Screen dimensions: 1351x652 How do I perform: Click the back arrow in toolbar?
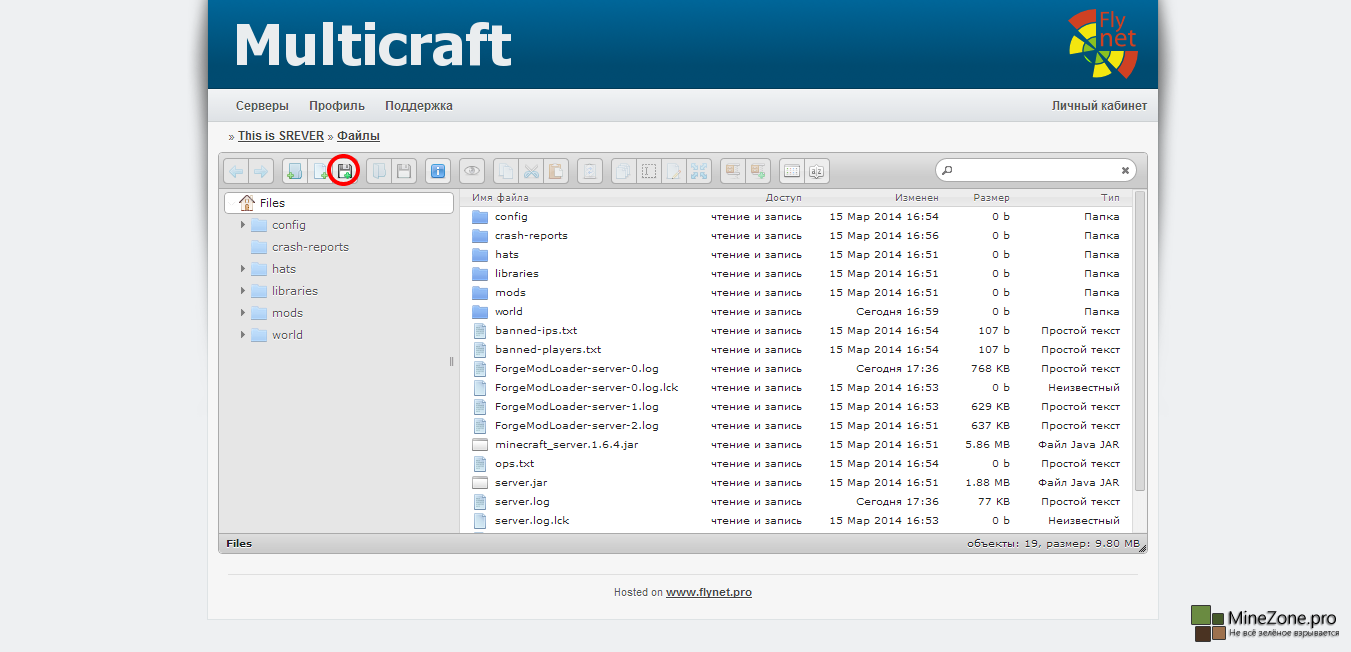(235, 171)
